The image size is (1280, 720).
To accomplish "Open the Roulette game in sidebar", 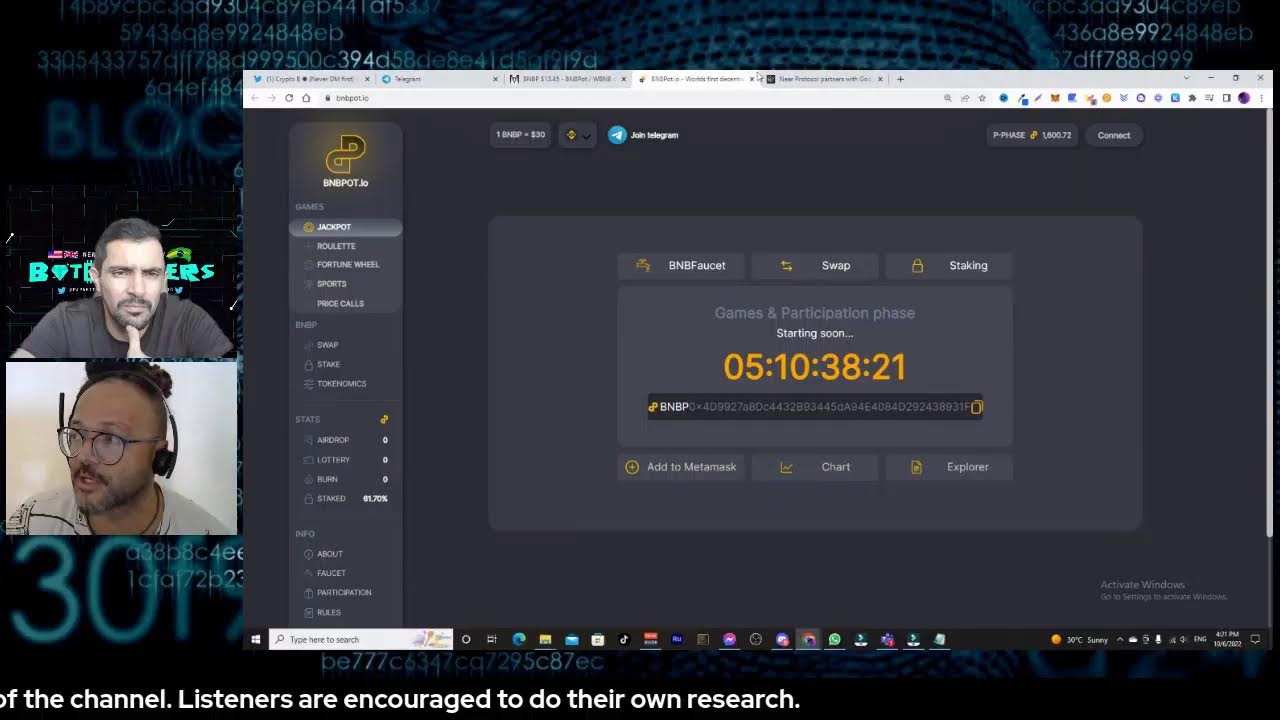I will [x=336, y=246].
